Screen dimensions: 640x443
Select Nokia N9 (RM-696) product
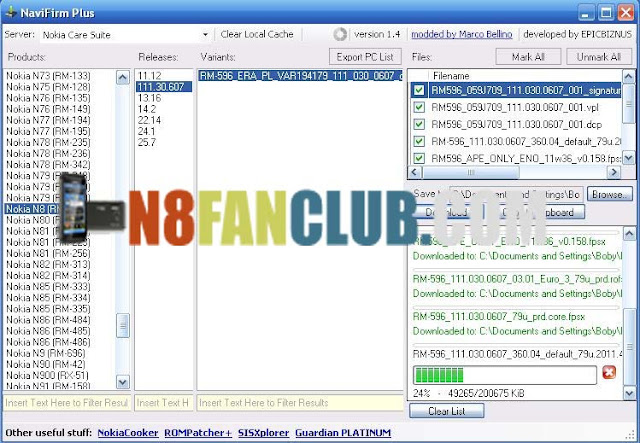click(x=46, y=353)
